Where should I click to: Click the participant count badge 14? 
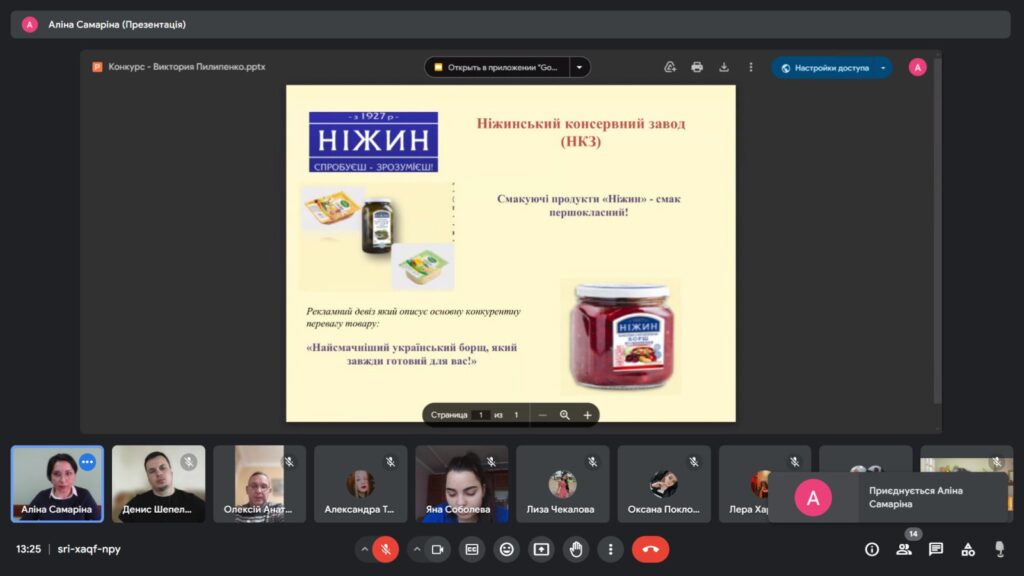[913, 534]
